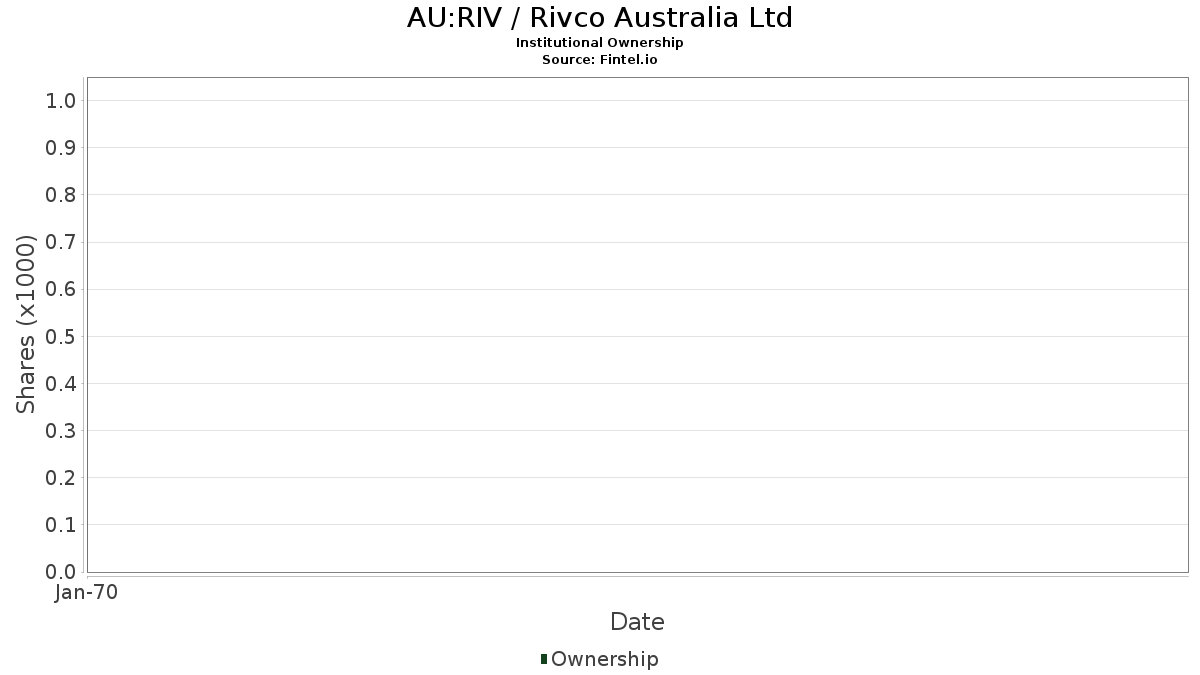The image size is (1200, 675).
Task: Select the 0.8 y-axis tick label
Action: coord(61,195)
